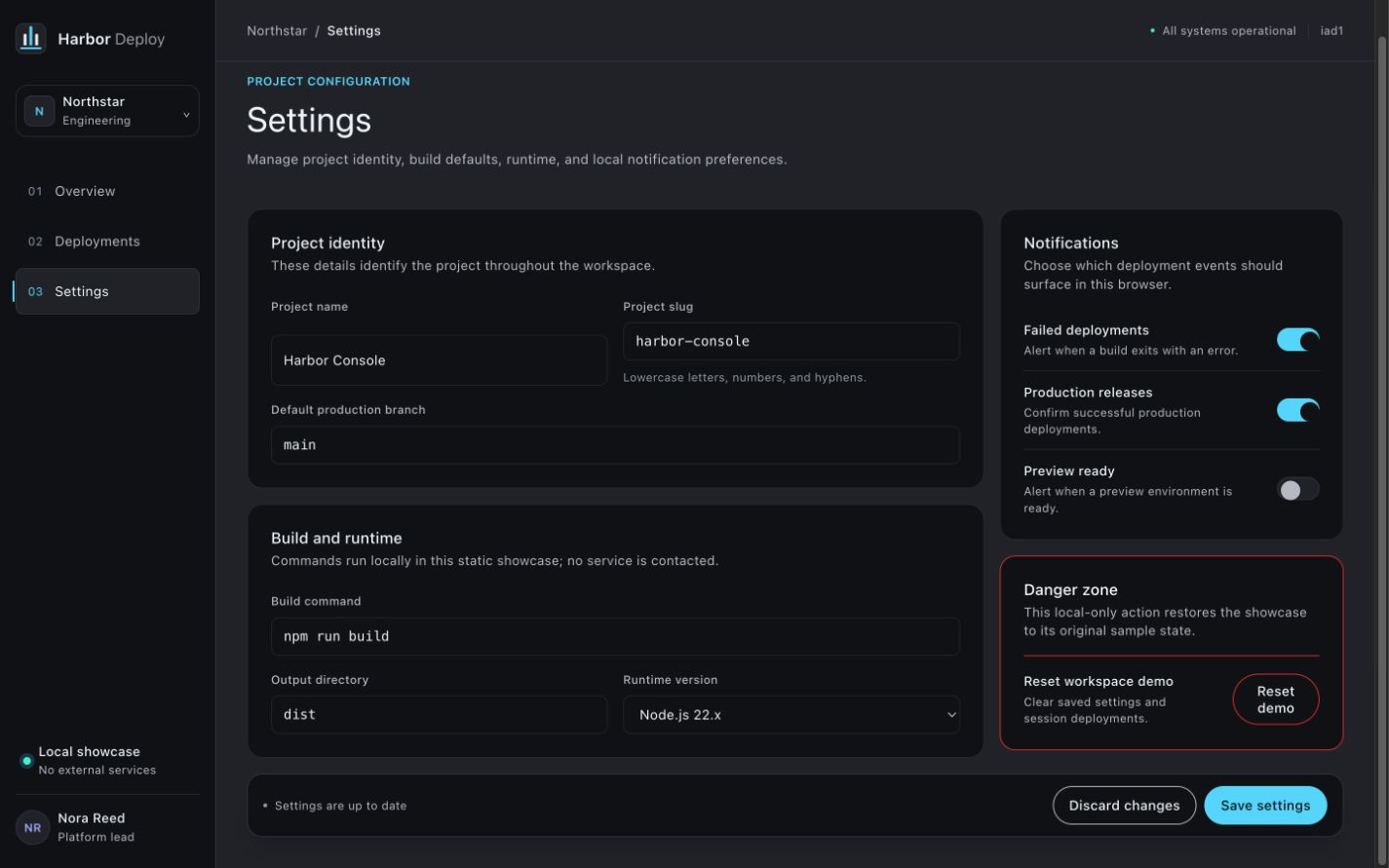Click the Settings breadcrumb

click(354, 31)
